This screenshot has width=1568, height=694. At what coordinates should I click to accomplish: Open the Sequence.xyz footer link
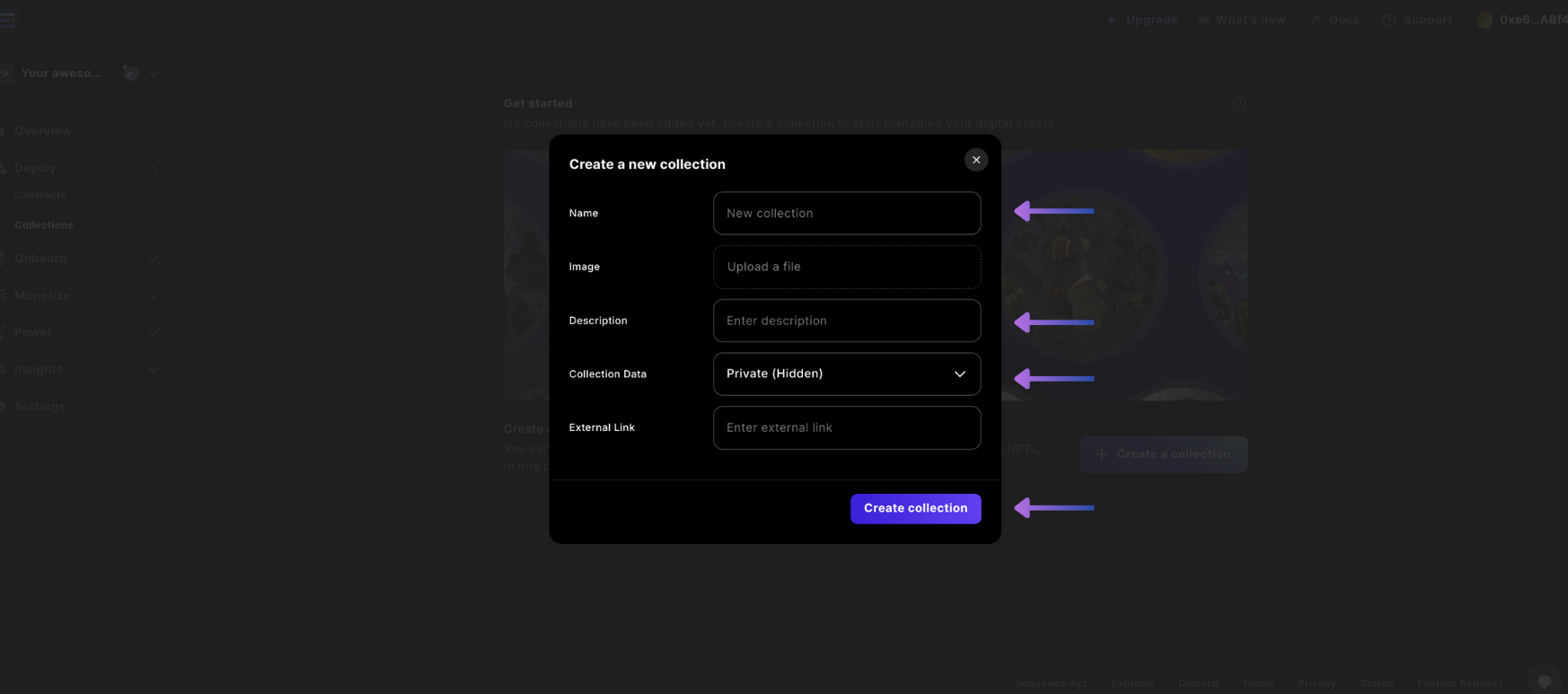pos(1051,683)
